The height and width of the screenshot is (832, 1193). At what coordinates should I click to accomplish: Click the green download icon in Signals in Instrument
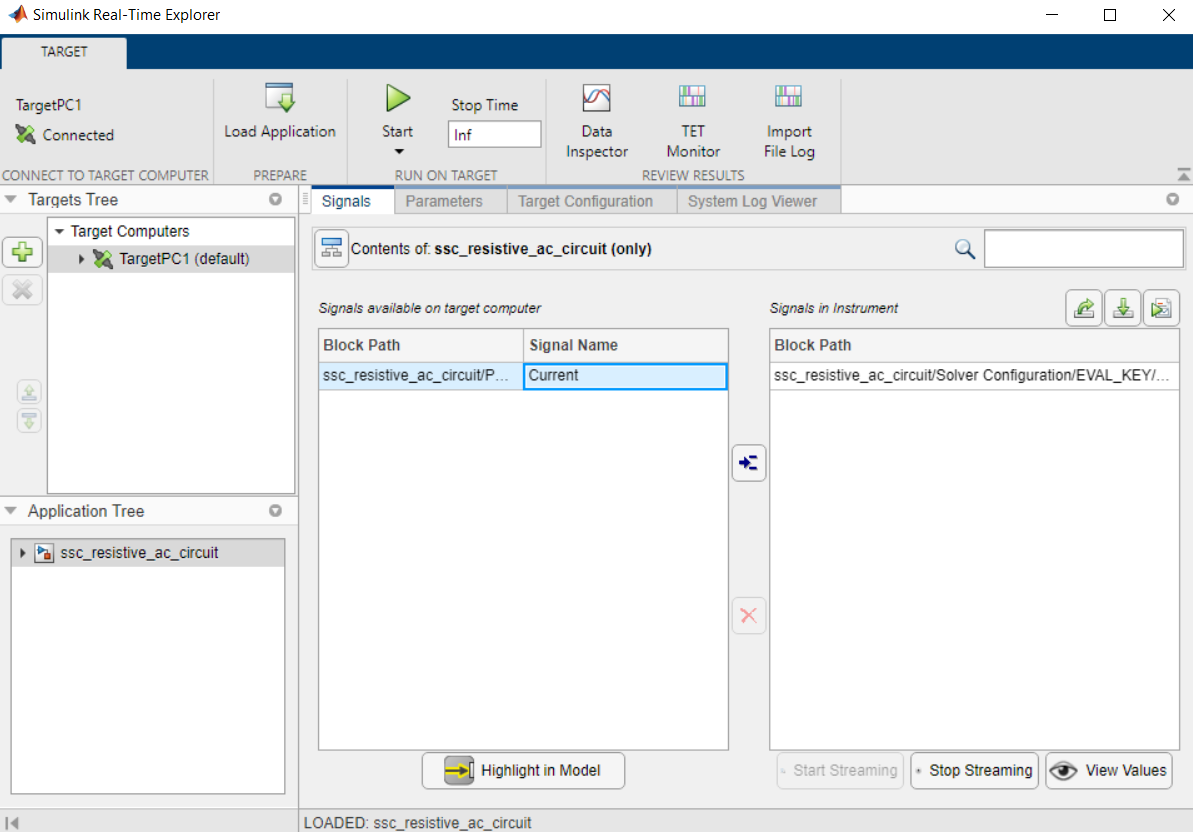1122,307
